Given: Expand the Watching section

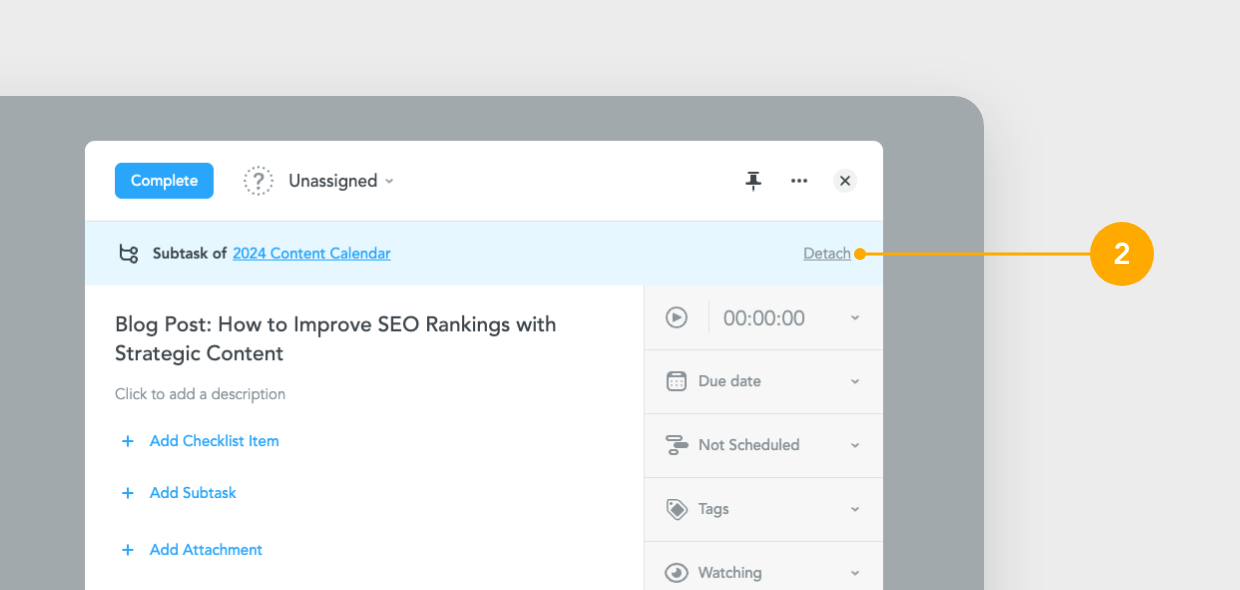Looking at the screenshot, I should (x=855, y=572).
